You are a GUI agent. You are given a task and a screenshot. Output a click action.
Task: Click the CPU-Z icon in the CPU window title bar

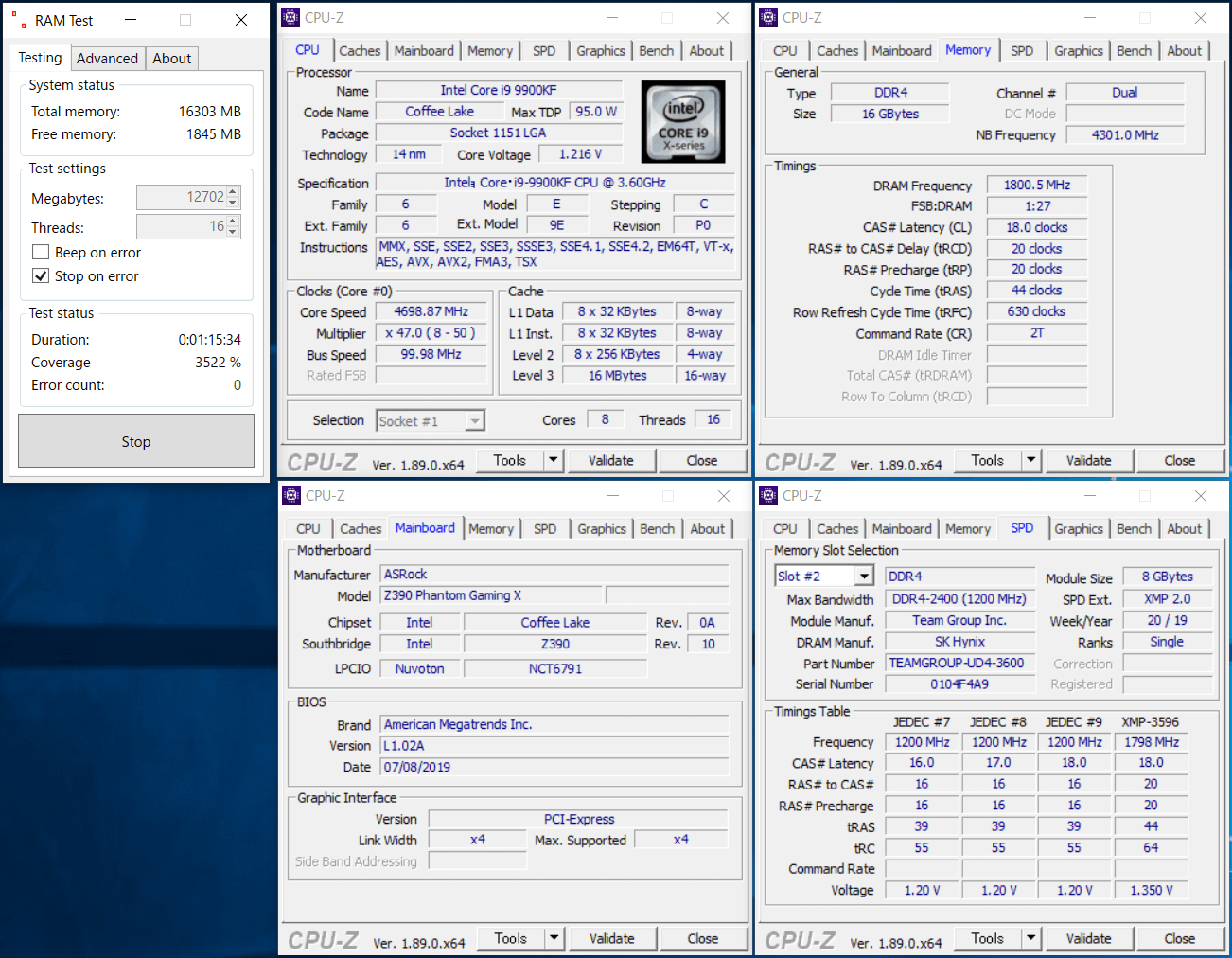pyautogui.click(x=290, y=18)
